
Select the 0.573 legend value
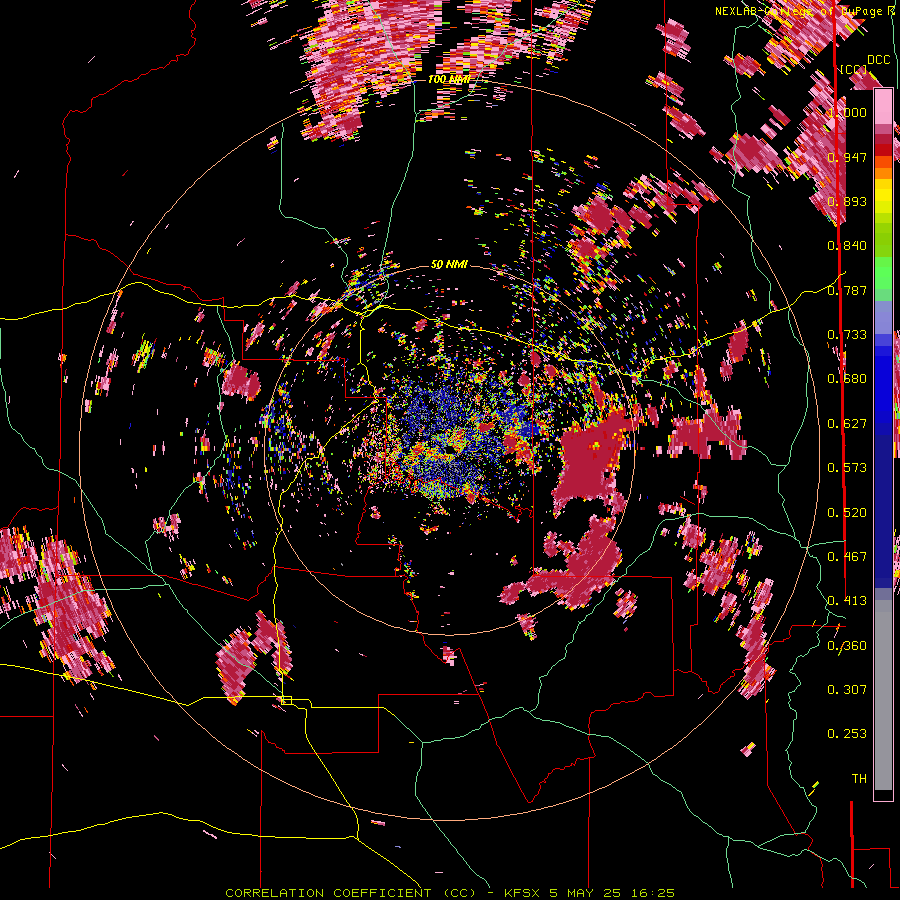coord(847,468)
